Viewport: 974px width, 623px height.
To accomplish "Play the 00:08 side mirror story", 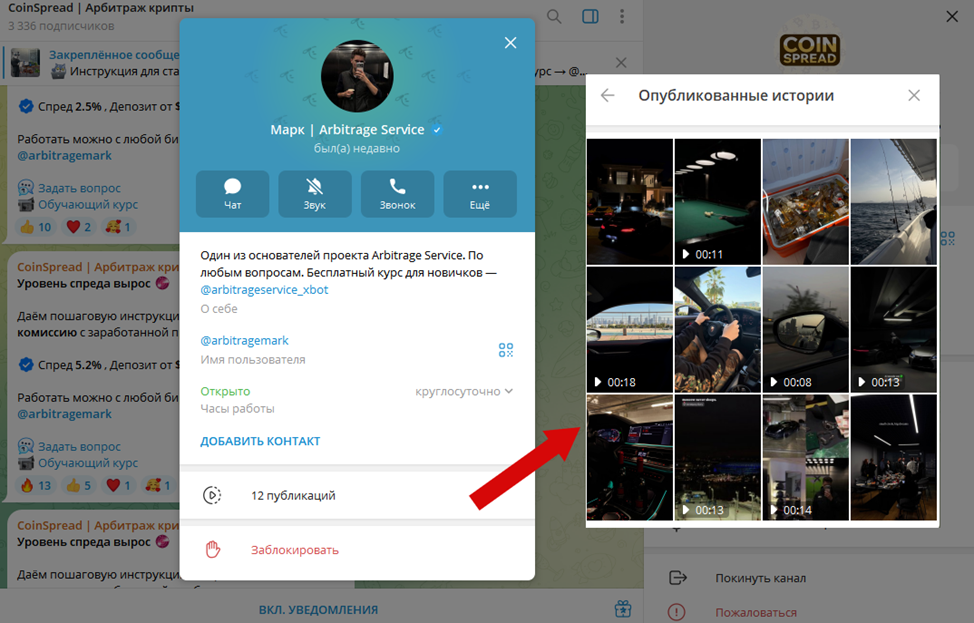I will click(806, 330).
